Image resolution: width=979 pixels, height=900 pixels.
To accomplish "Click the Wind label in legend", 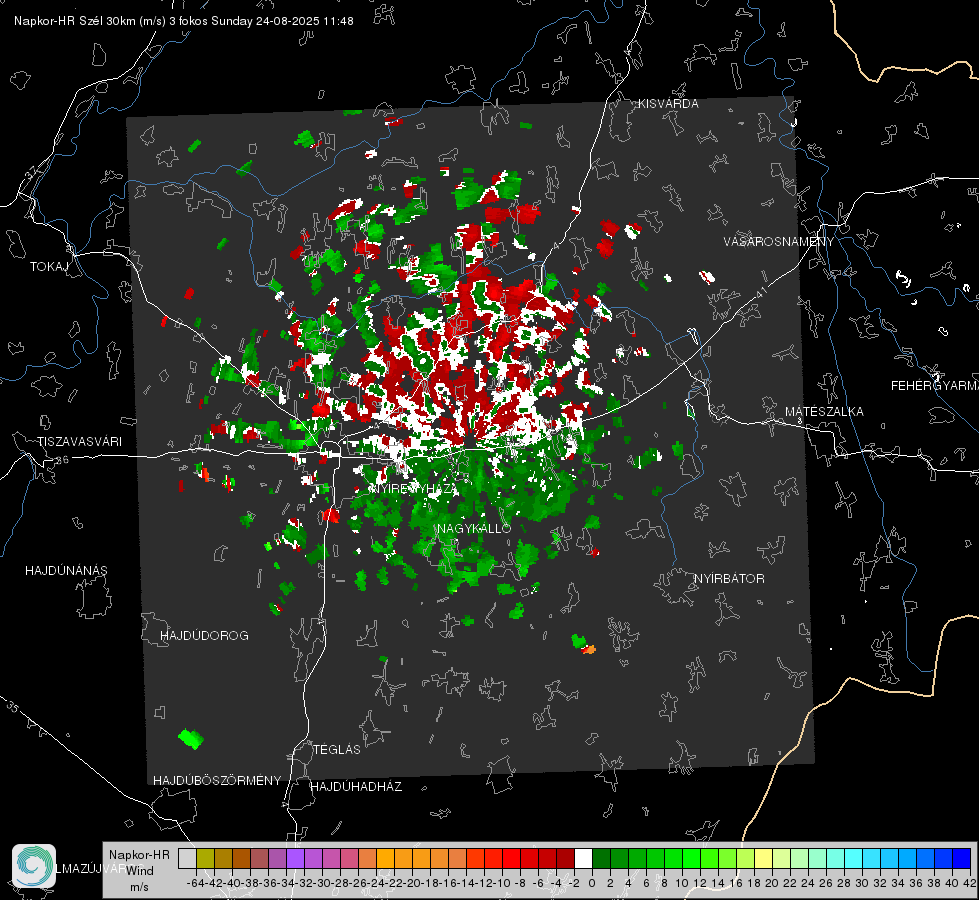I will [x=139, y=871].
